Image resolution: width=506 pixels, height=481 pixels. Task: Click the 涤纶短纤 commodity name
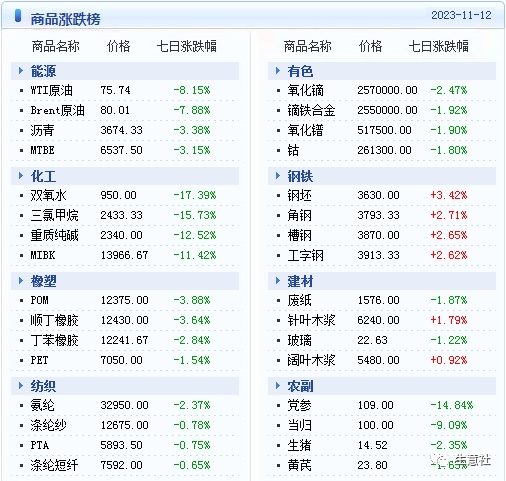coord(54,465)
